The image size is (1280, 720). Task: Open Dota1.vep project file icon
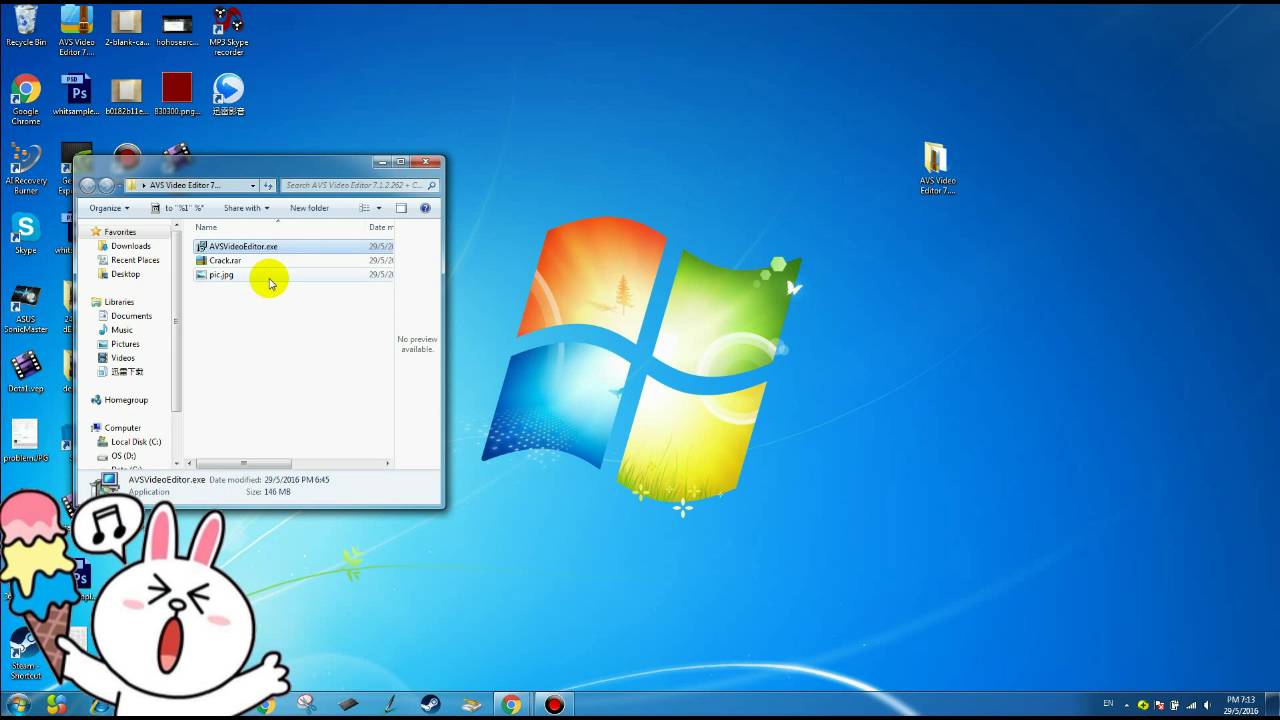pyautogui.click(x=26, y=371)
